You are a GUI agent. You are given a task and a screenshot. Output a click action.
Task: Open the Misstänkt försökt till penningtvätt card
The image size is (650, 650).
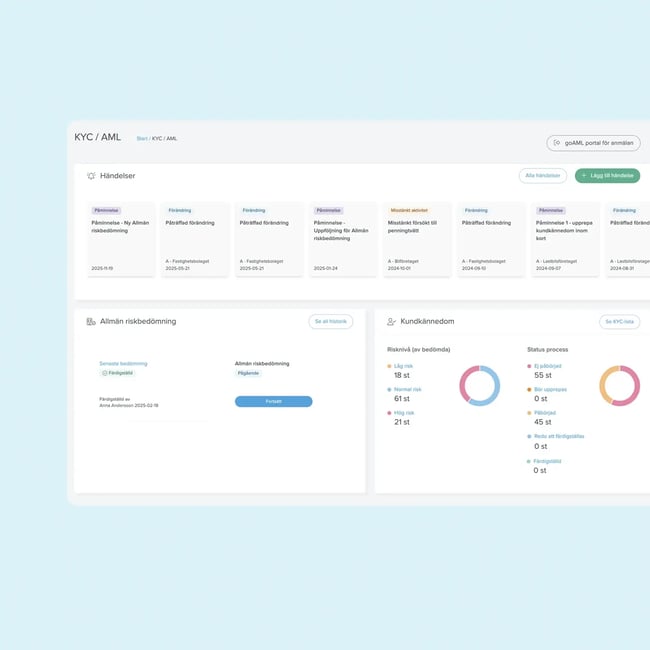click(x=417, y=239)
